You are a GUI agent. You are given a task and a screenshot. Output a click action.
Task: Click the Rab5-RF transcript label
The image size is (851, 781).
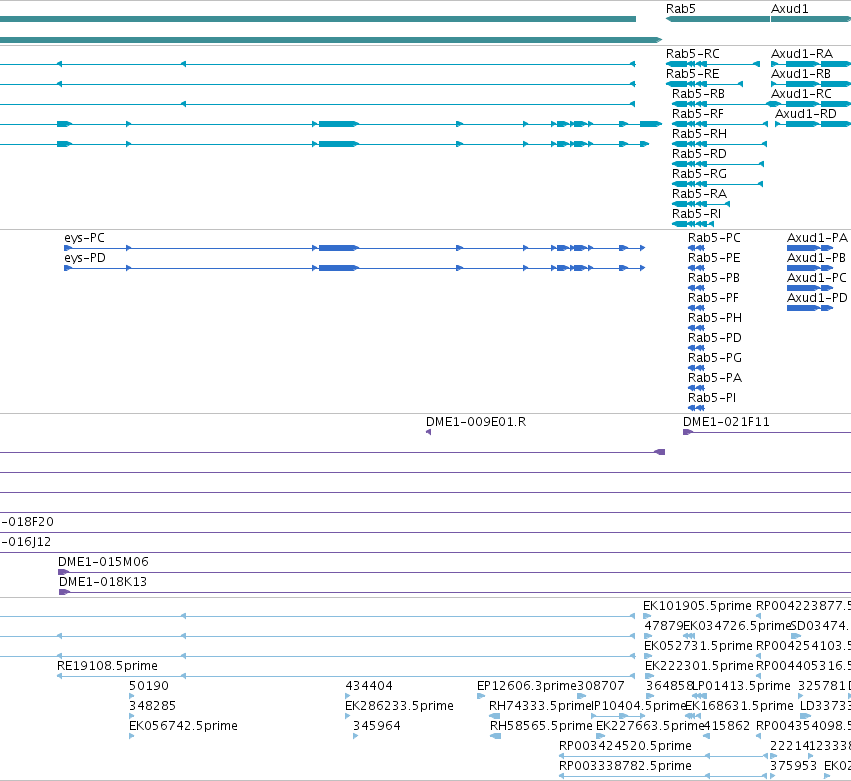click(x=697, y=114)
